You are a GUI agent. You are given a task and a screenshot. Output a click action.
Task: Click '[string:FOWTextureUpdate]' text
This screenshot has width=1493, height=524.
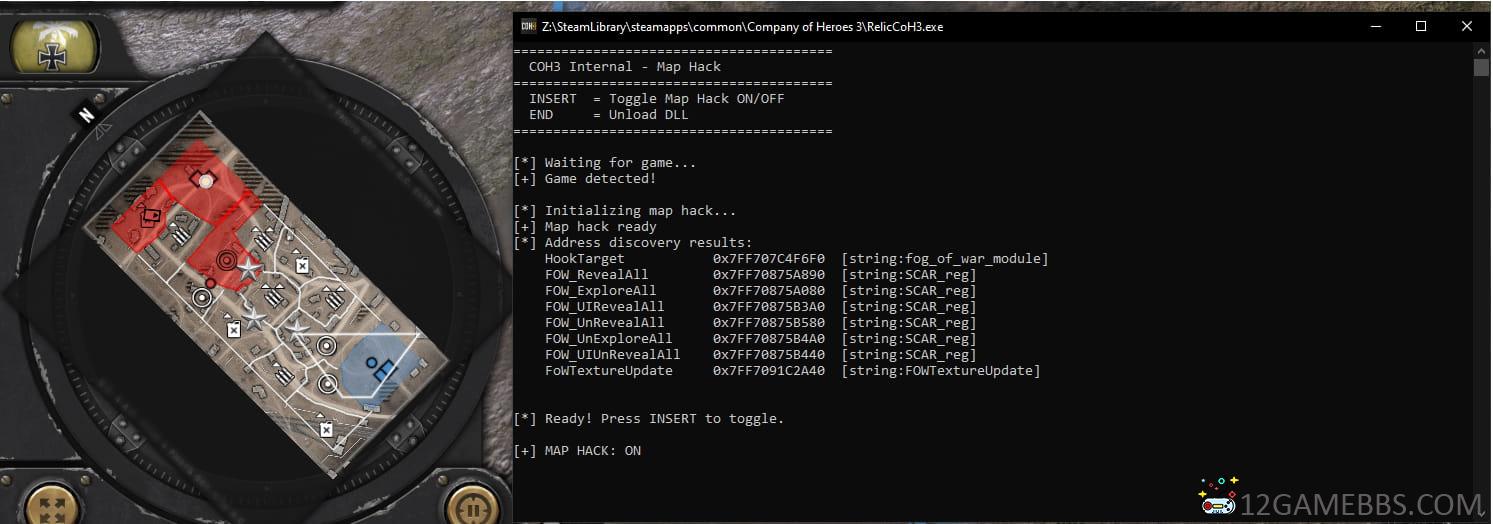(941, 371)
